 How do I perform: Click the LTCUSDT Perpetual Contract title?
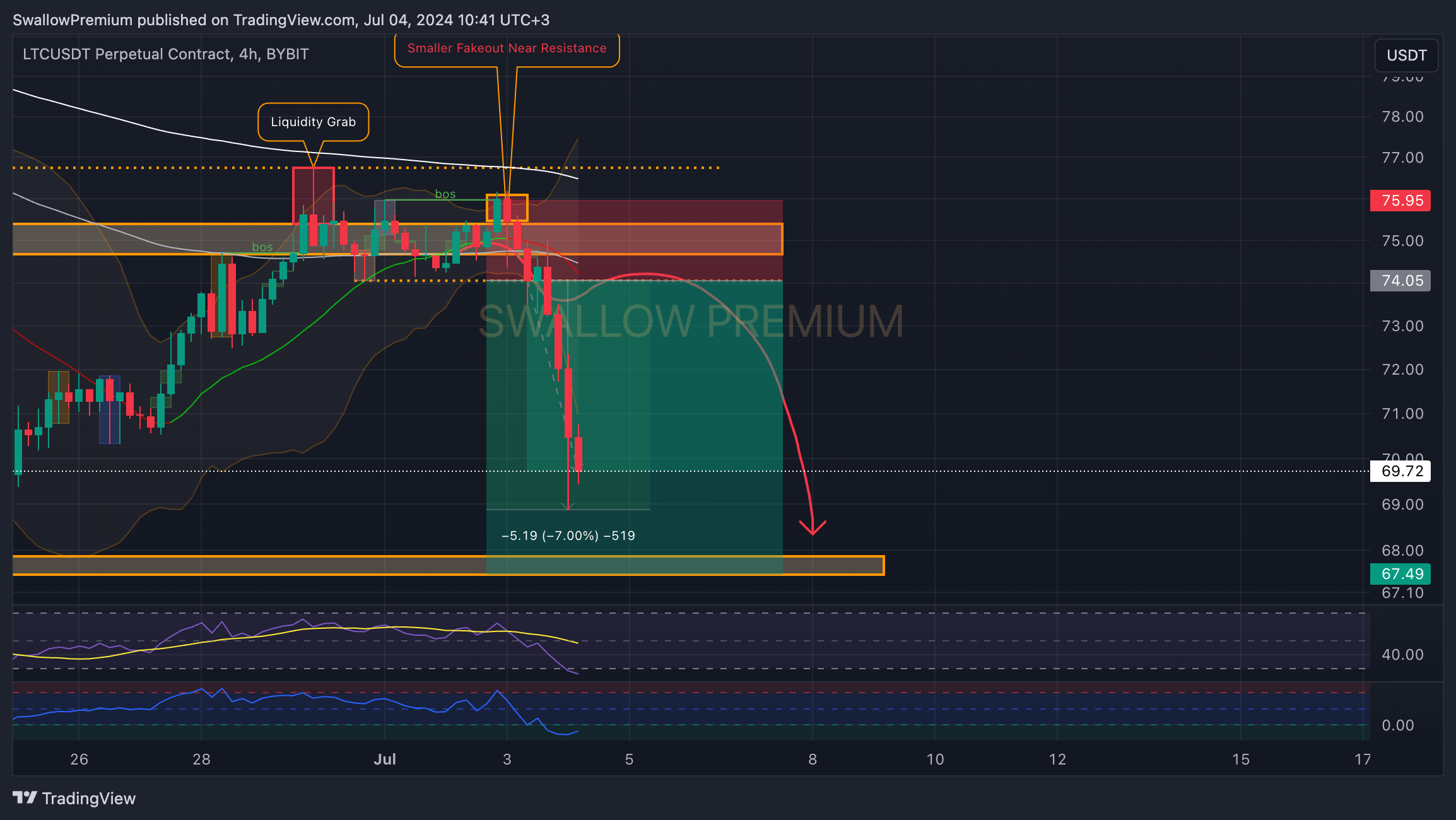[x=166, y=54]
